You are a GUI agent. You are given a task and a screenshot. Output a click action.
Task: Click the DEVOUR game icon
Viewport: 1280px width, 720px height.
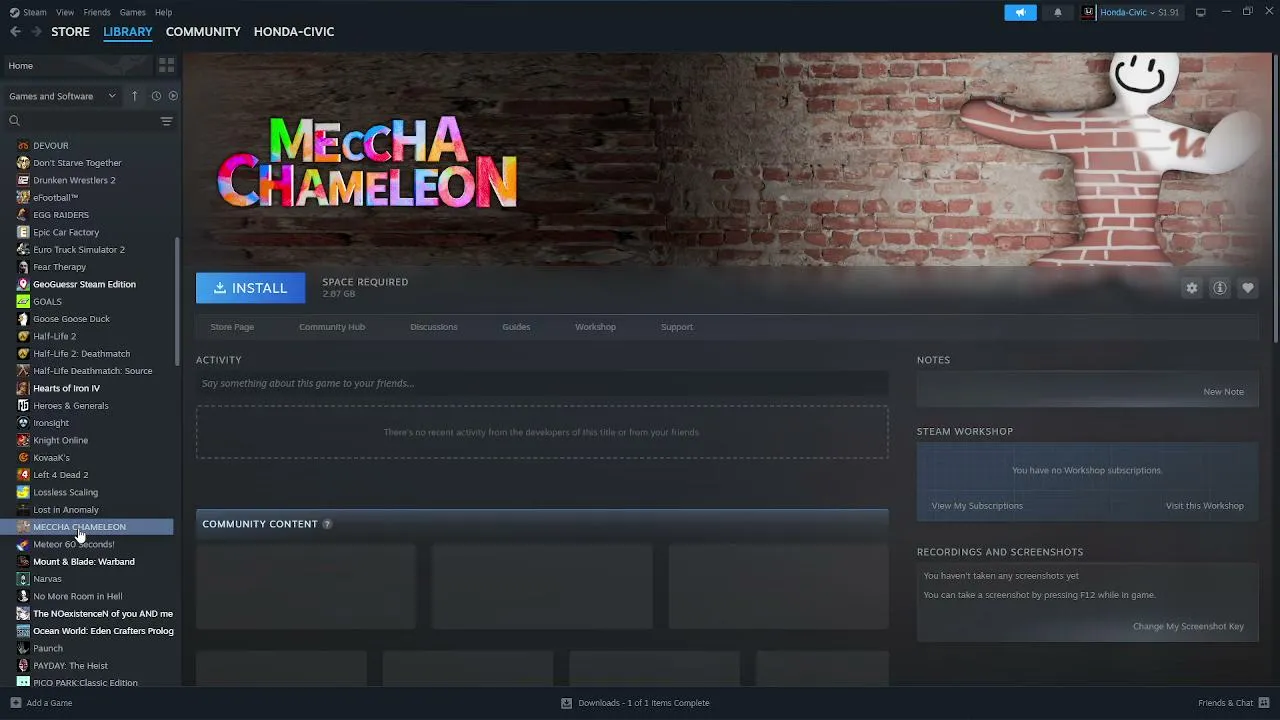(23, 145)
